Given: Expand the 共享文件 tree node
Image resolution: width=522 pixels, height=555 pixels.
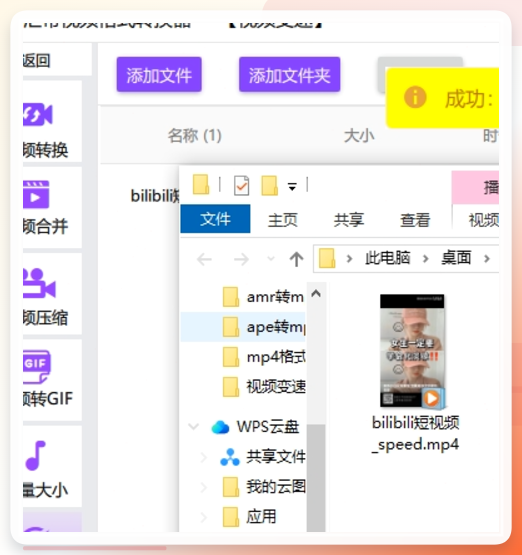Looking at the screenshot, I should coord(203,457).
